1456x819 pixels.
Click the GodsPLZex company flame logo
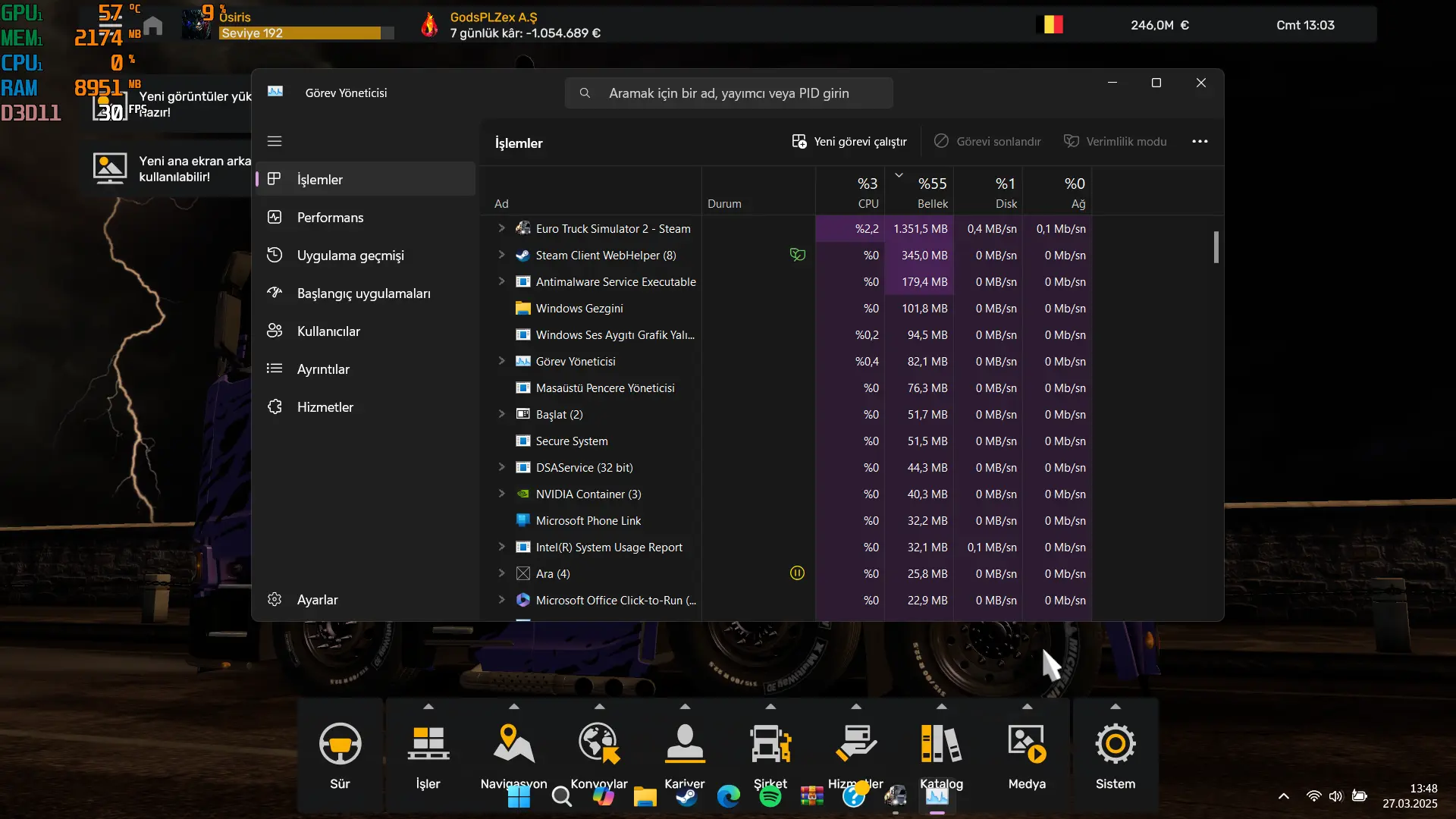click(429, 25)
